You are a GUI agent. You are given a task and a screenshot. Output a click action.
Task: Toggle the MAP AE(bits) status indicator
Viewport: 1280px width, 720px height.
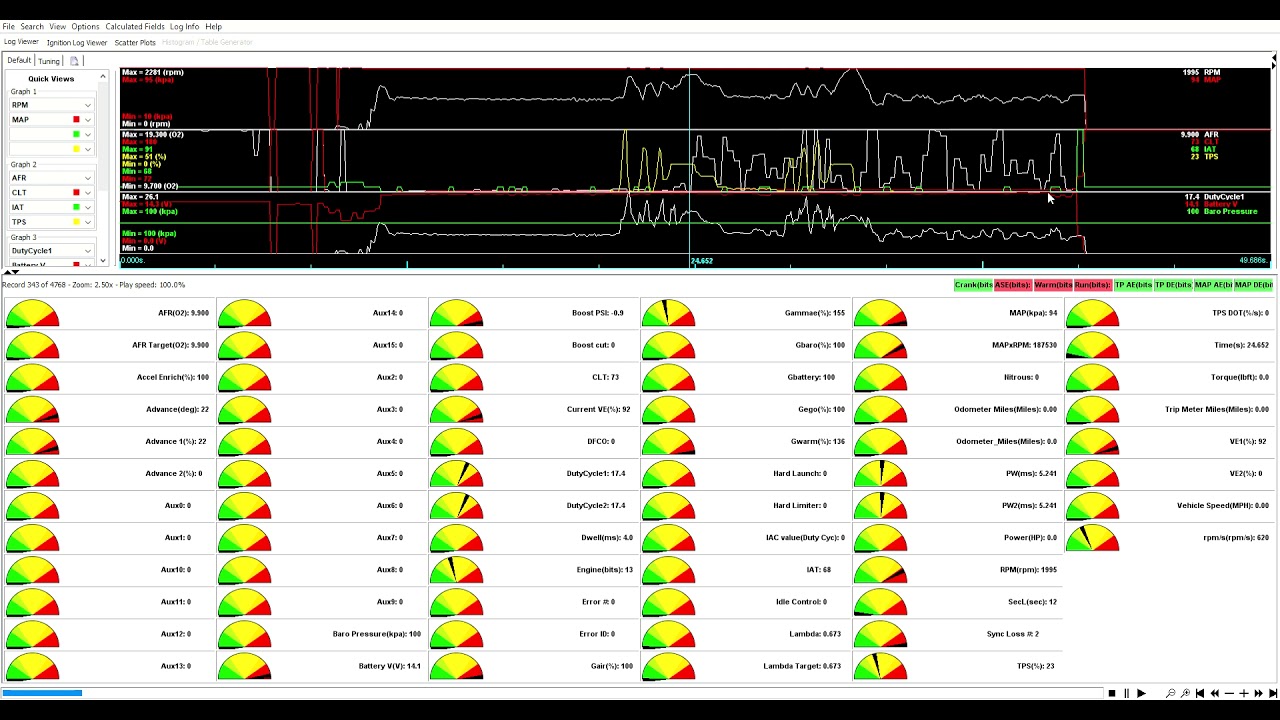point(1213,285)
